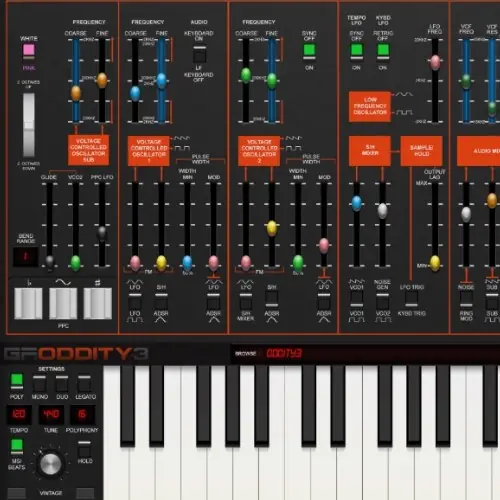Click the Tune display showing 440
This screenshot has width=500, height=500.
click(x=51, y=414)
